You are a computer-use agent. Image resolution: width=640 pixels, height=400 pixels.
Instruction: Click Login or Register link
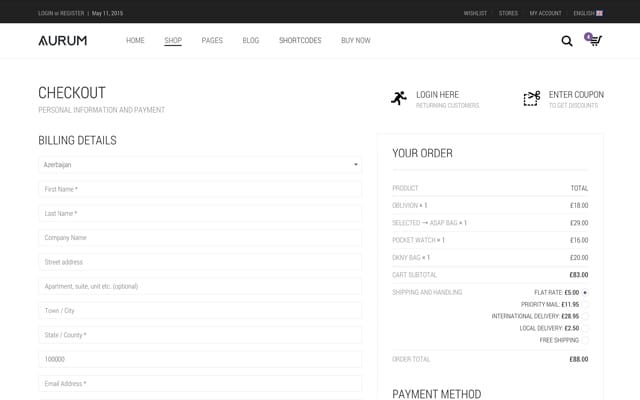[x=61, y=13]
